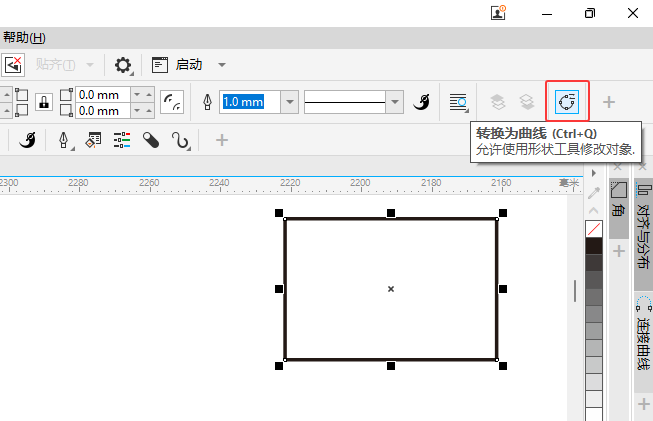The height and width of the screenshot is (421, 653).
Task: Open the outline width dropdown
Action: click(x=290, y=102)
